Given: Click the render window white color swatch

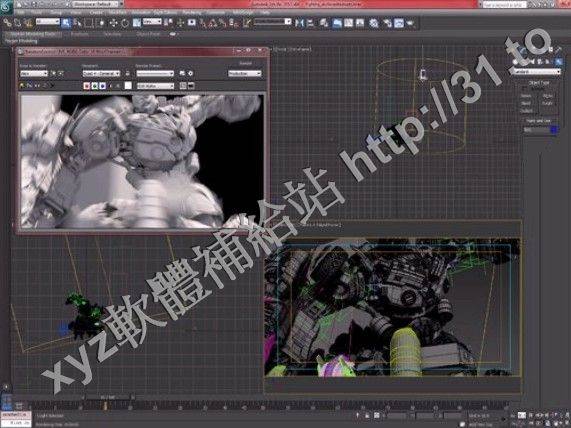Looking at the screenshot, I should (x=128, y=86).
